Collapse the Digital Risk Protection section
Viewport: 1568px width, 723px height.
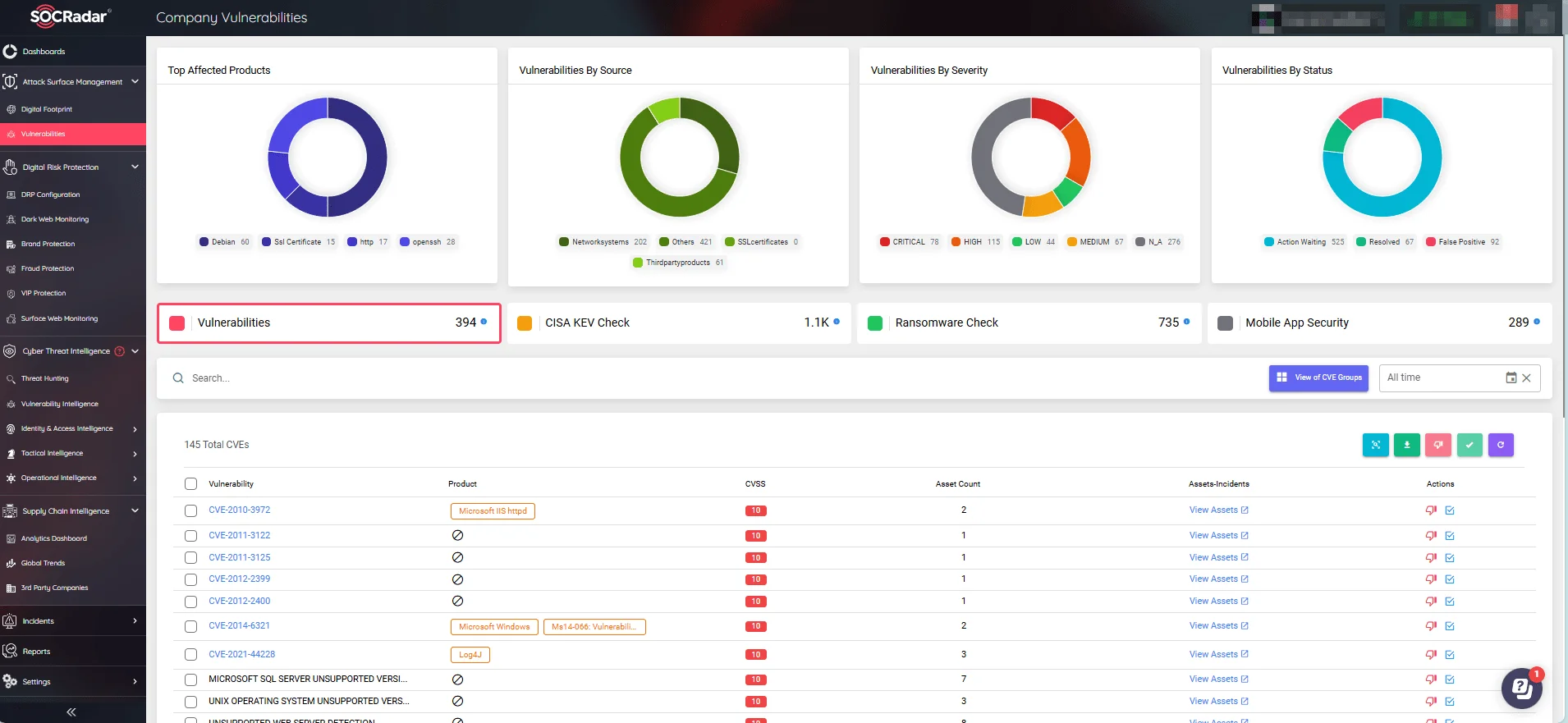tap(135, 167)
